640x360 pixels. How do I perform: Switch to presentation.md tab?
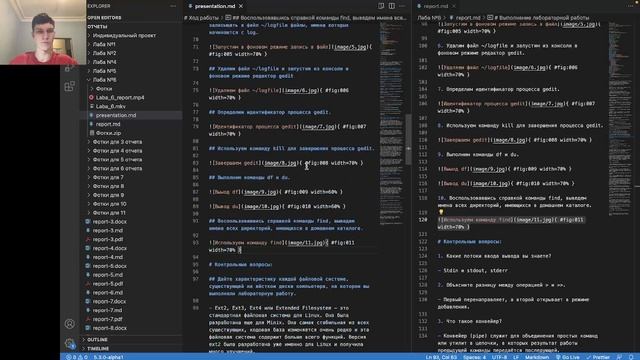click(x=215, y=6)
